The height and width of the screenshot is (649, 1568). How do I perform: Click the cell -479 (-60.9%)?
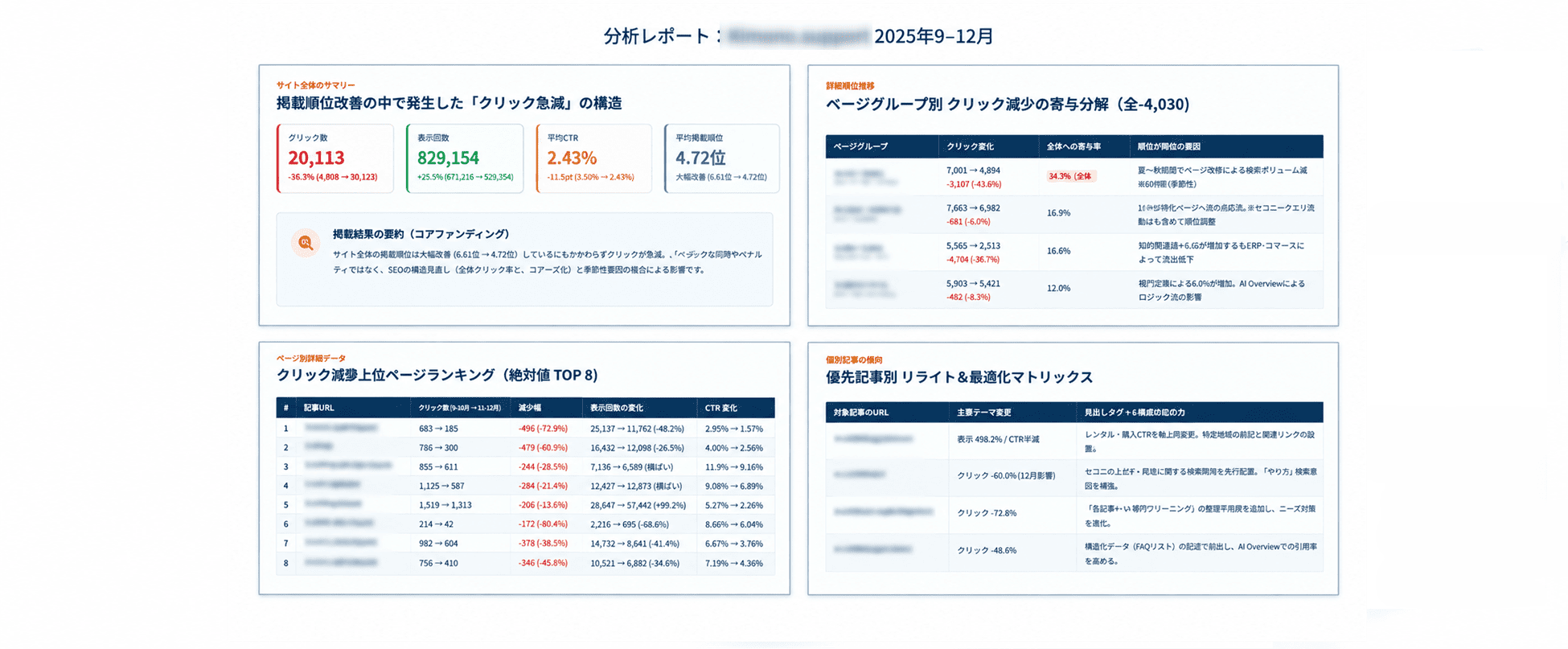(543, 448)
